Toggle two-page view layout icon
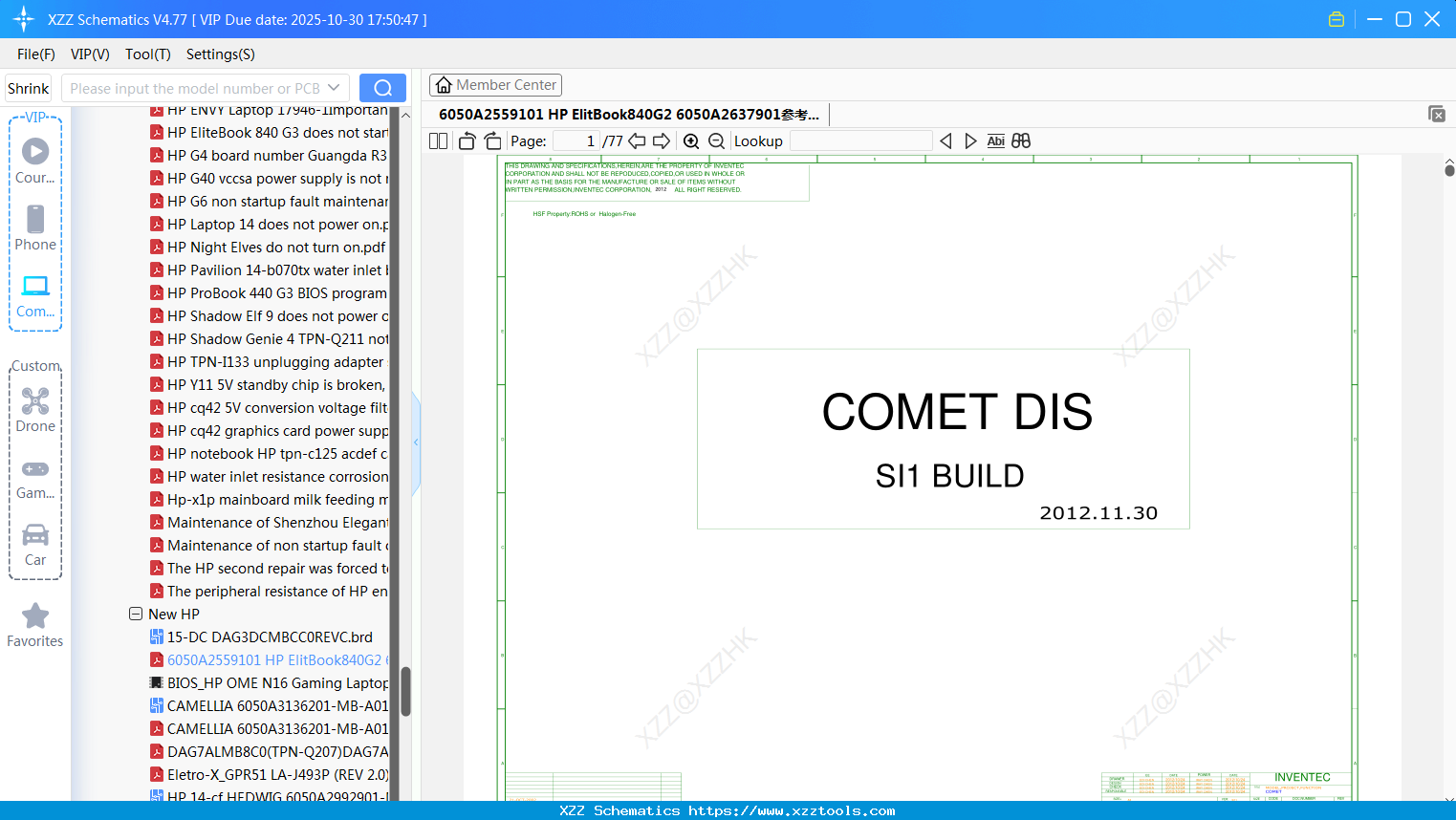The height and width of the screenshot is (820, 1456). pos(438,141)
